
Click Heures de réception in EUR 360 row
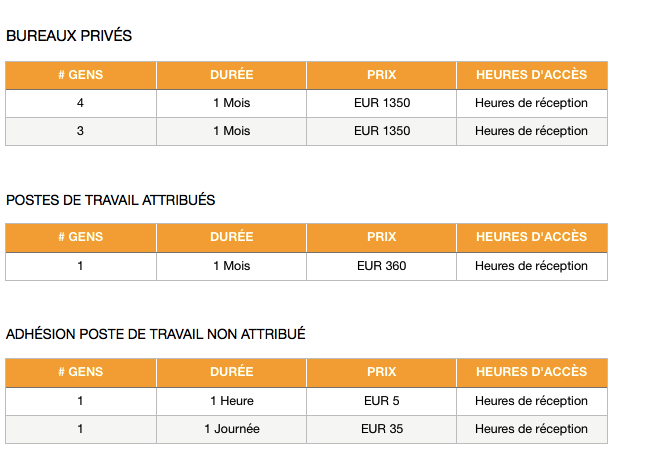tap(531, 266)
